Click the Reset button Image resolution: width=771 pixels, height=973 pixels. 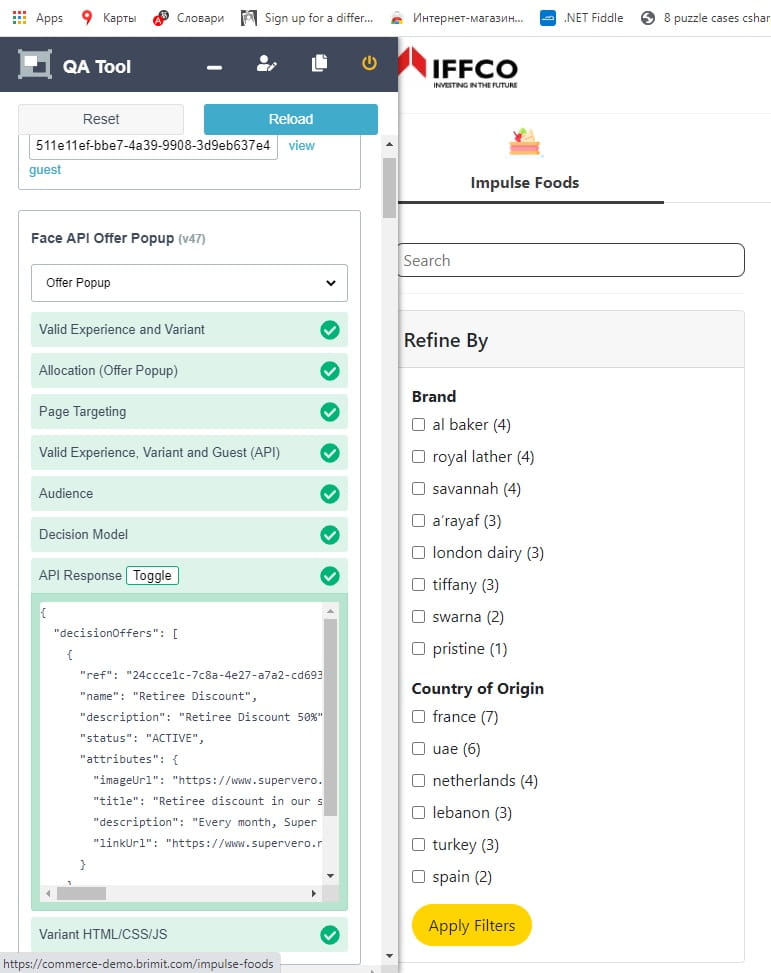[x=101, y=119]
